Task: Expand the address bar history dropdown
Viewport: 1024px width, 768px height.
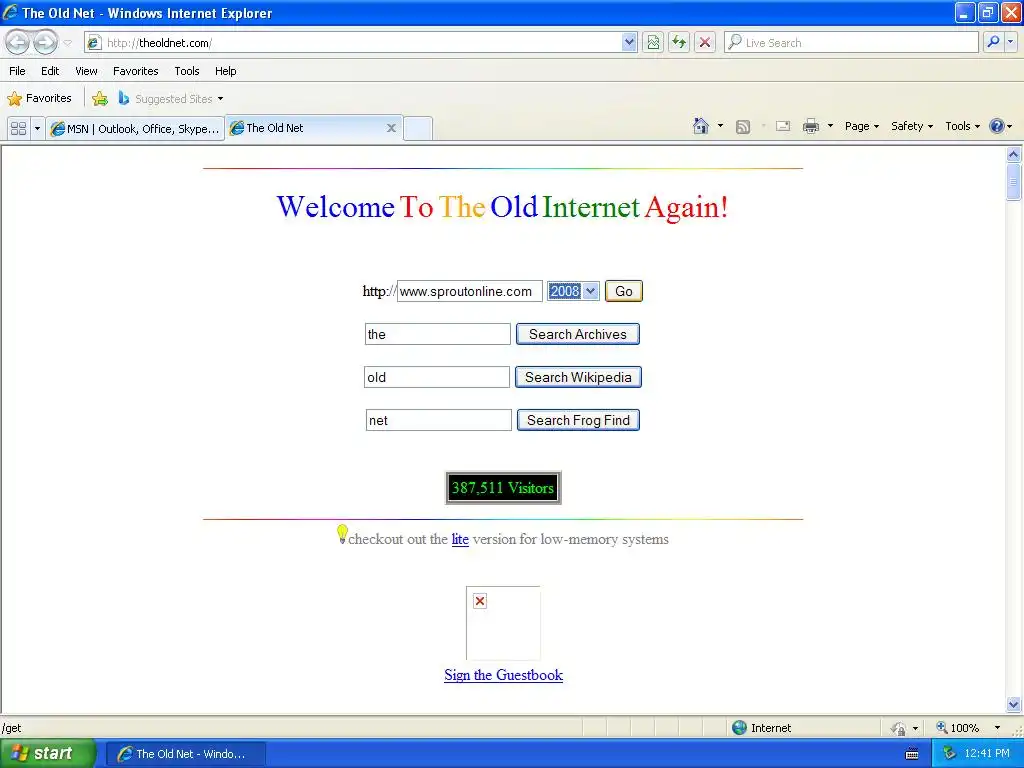Action: tap(629, 42)
